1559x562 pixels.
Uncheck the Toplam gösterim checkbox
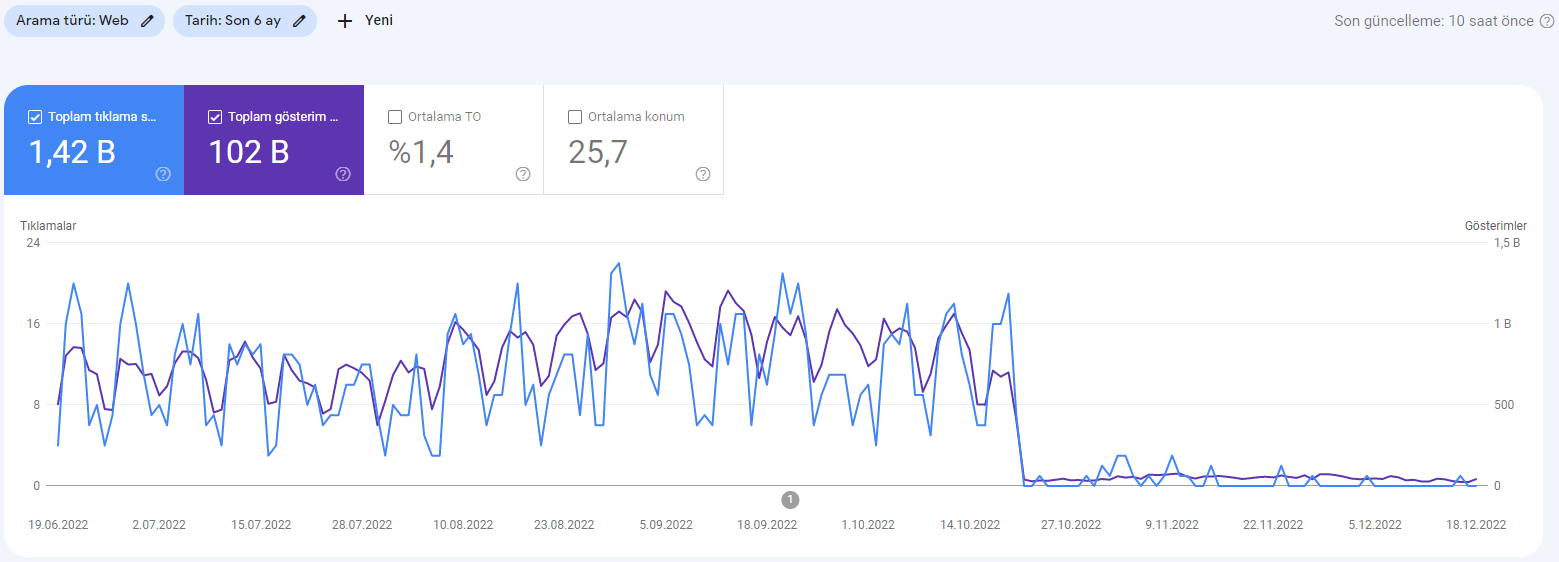[215, 117]
